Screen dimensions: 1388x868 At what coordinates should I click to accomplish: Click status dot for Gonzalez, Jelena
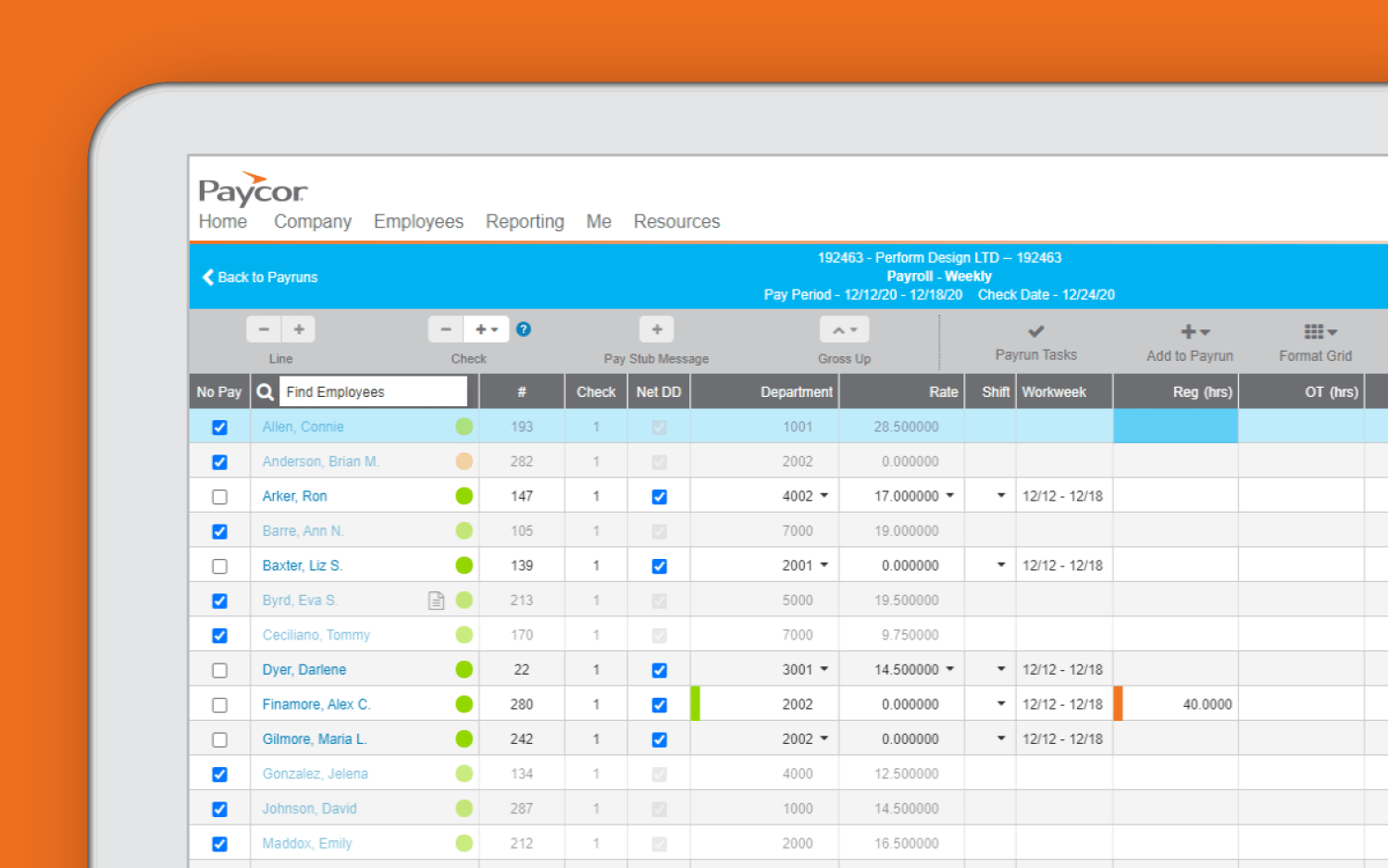coord(465,774)
